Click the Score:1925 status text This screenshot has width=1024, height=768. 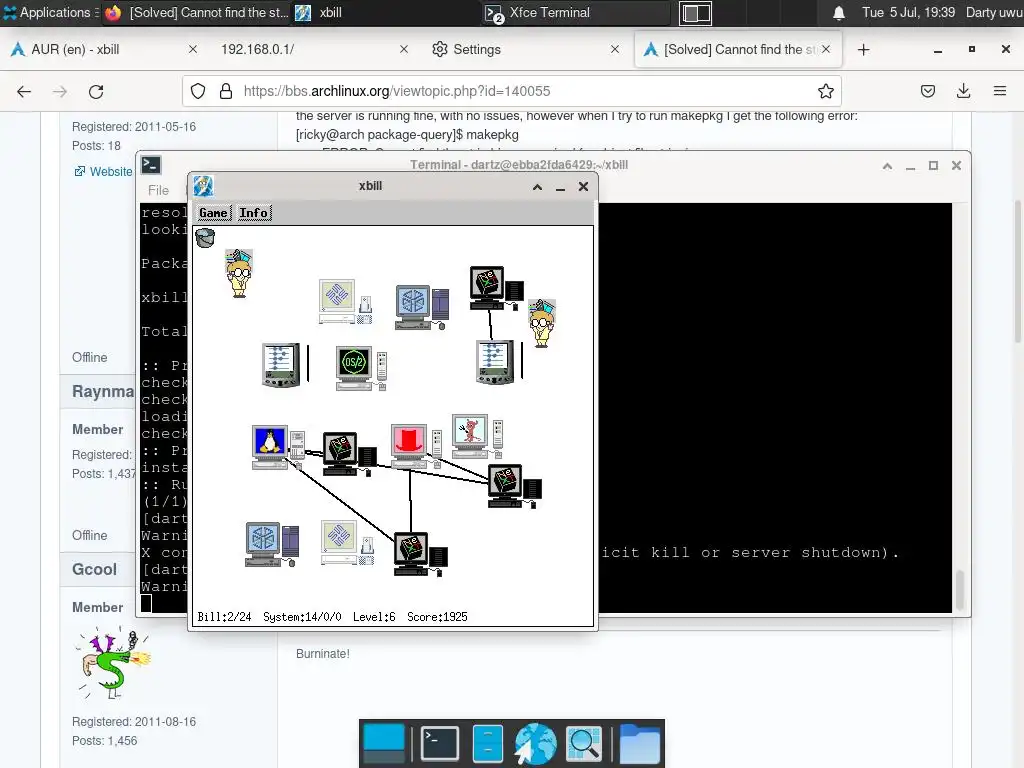point(437,617)
